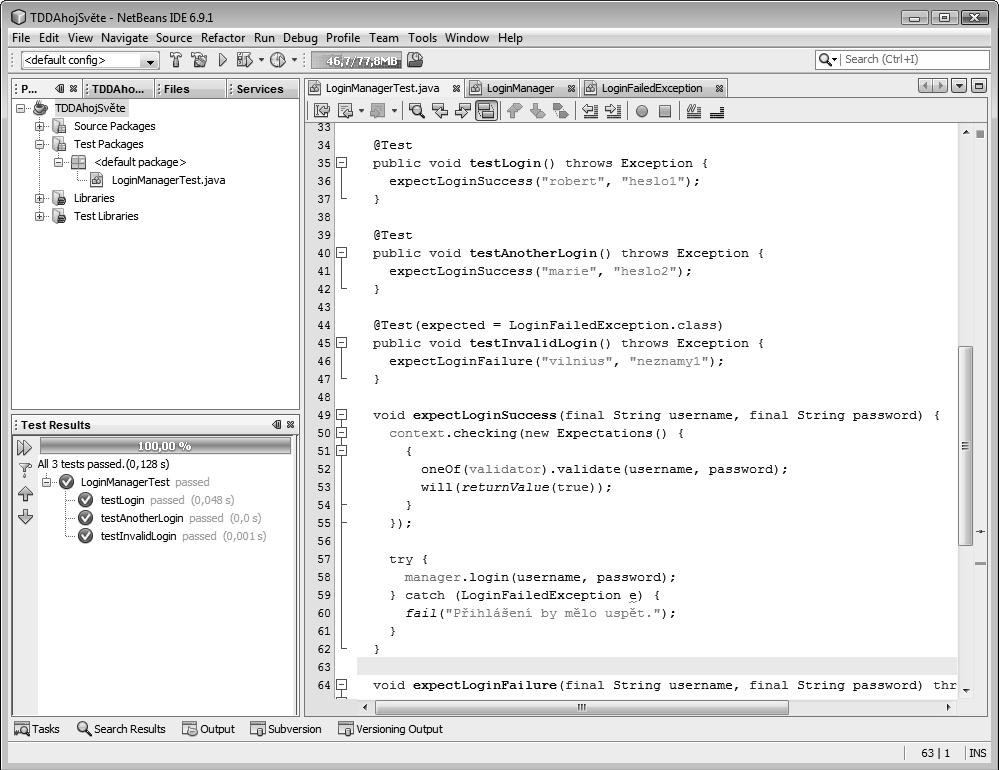The width and height of the screenshot is (999, 770).
Task: Run the main project with the play icon
Action: 222,60
